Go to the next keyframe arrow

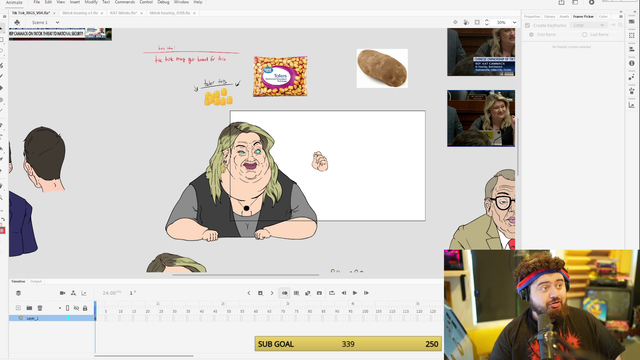(272, 293)
